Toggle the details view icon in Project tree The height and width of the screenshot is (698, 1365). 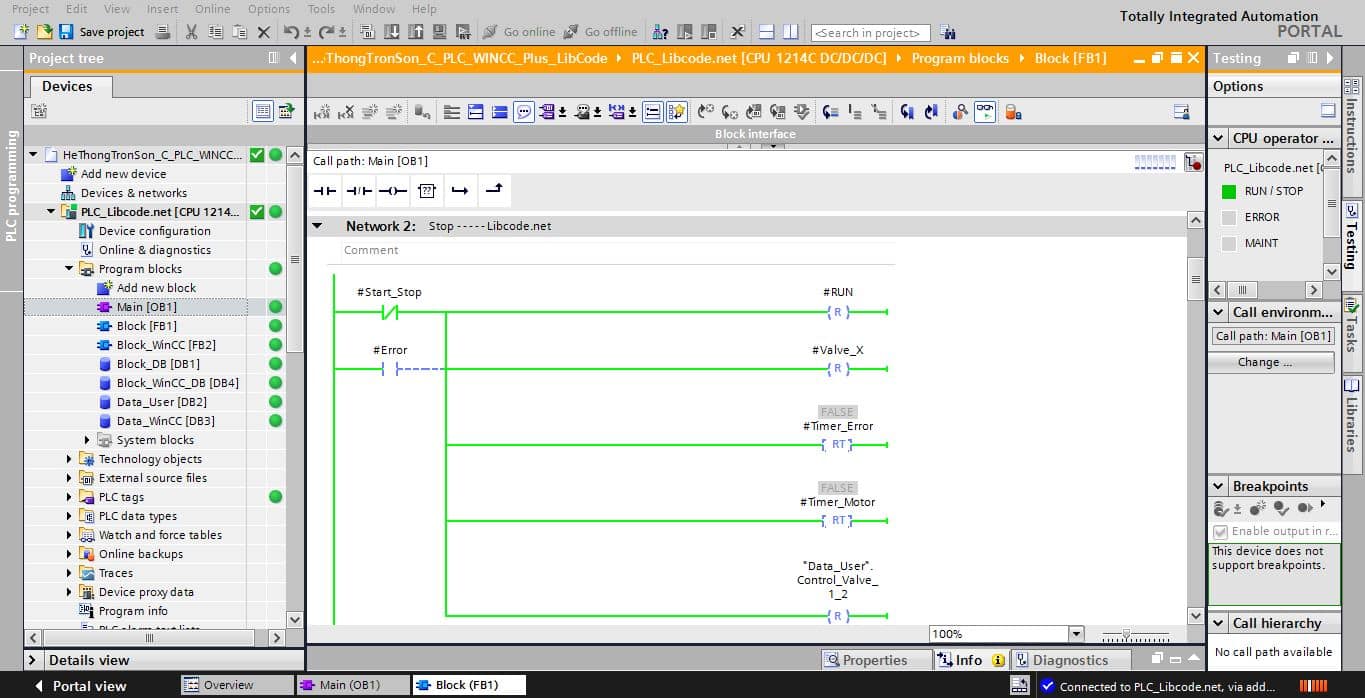pyautogui.click(x=262, y=111)
